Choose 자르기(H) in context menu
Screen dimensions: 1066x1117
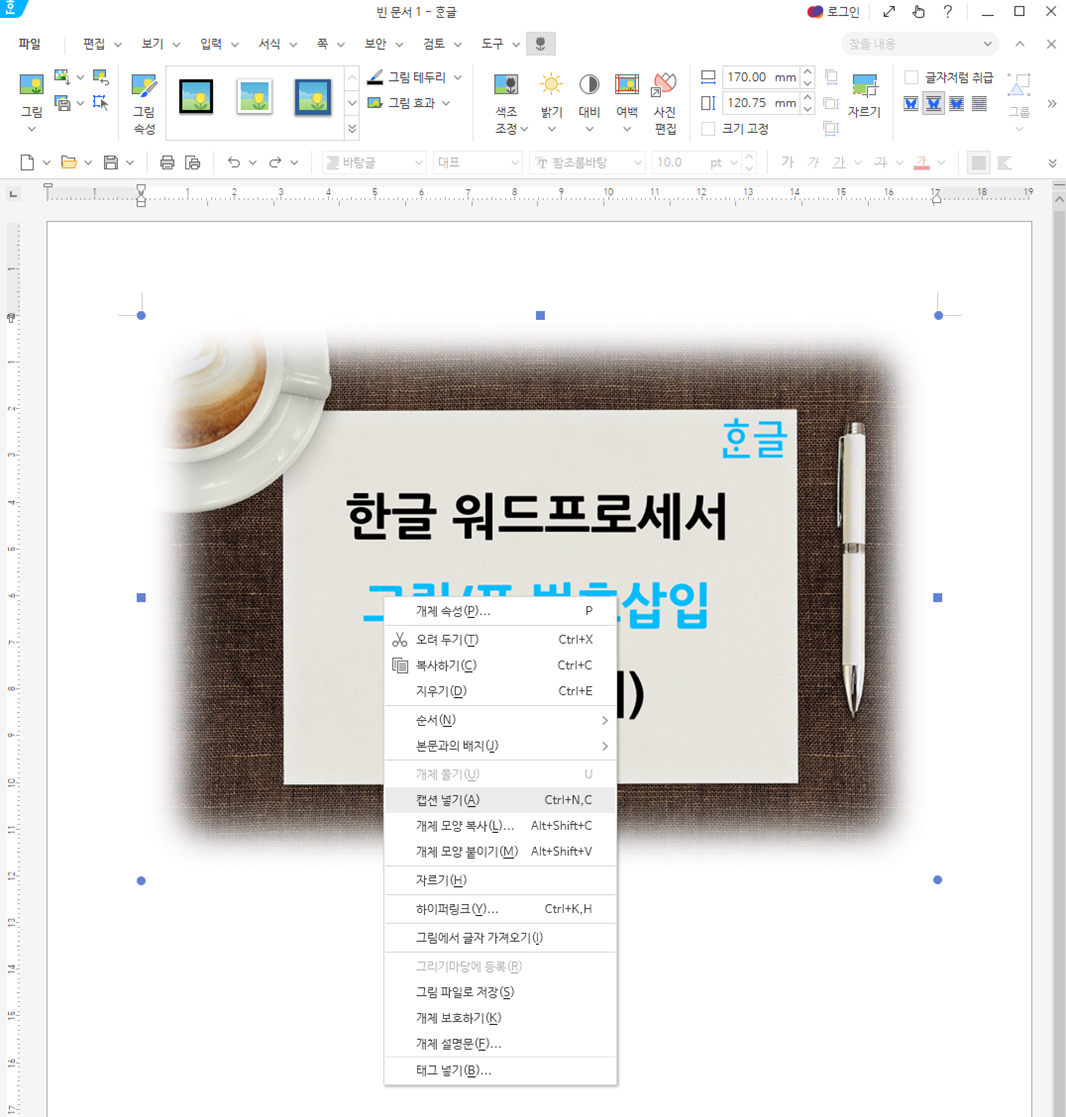[500, 880]
